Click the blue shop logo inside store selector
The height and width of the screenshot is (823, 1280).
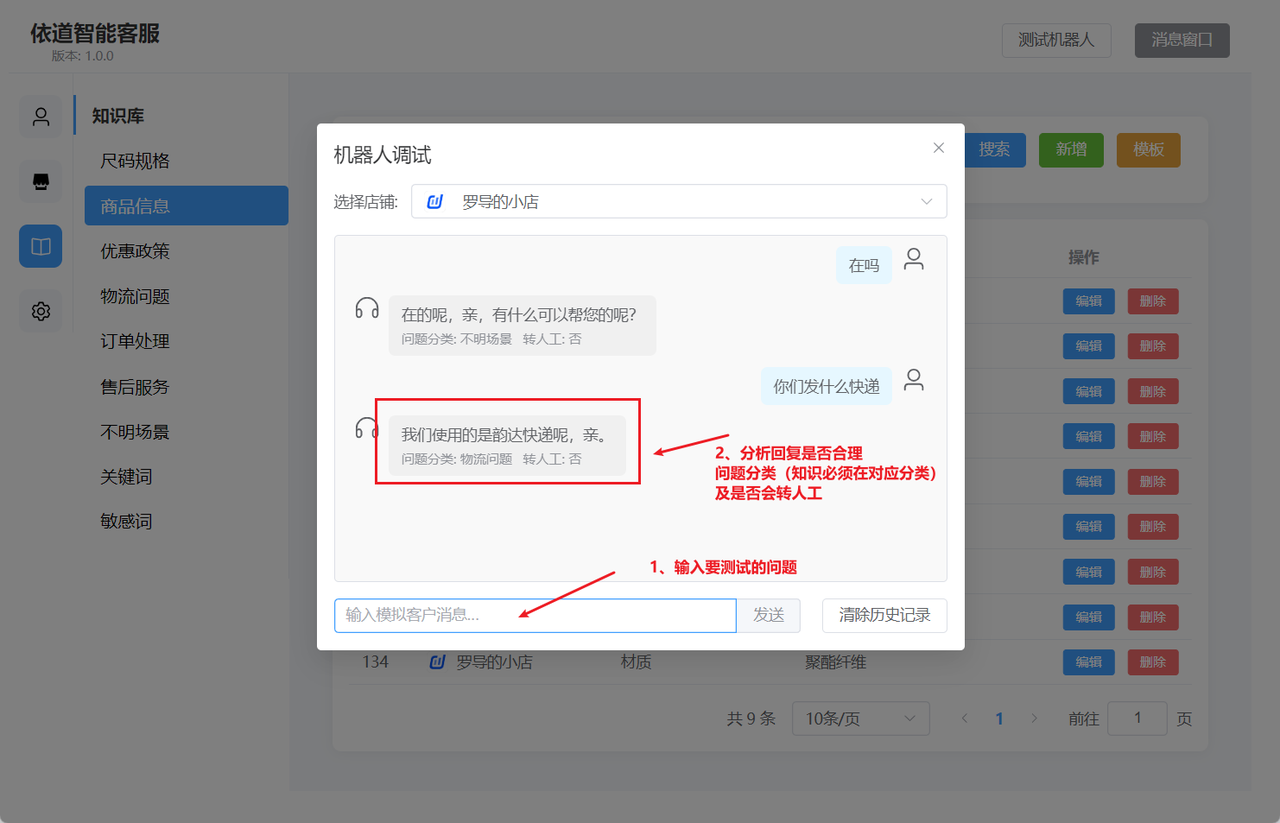click(x=437, y=201)
